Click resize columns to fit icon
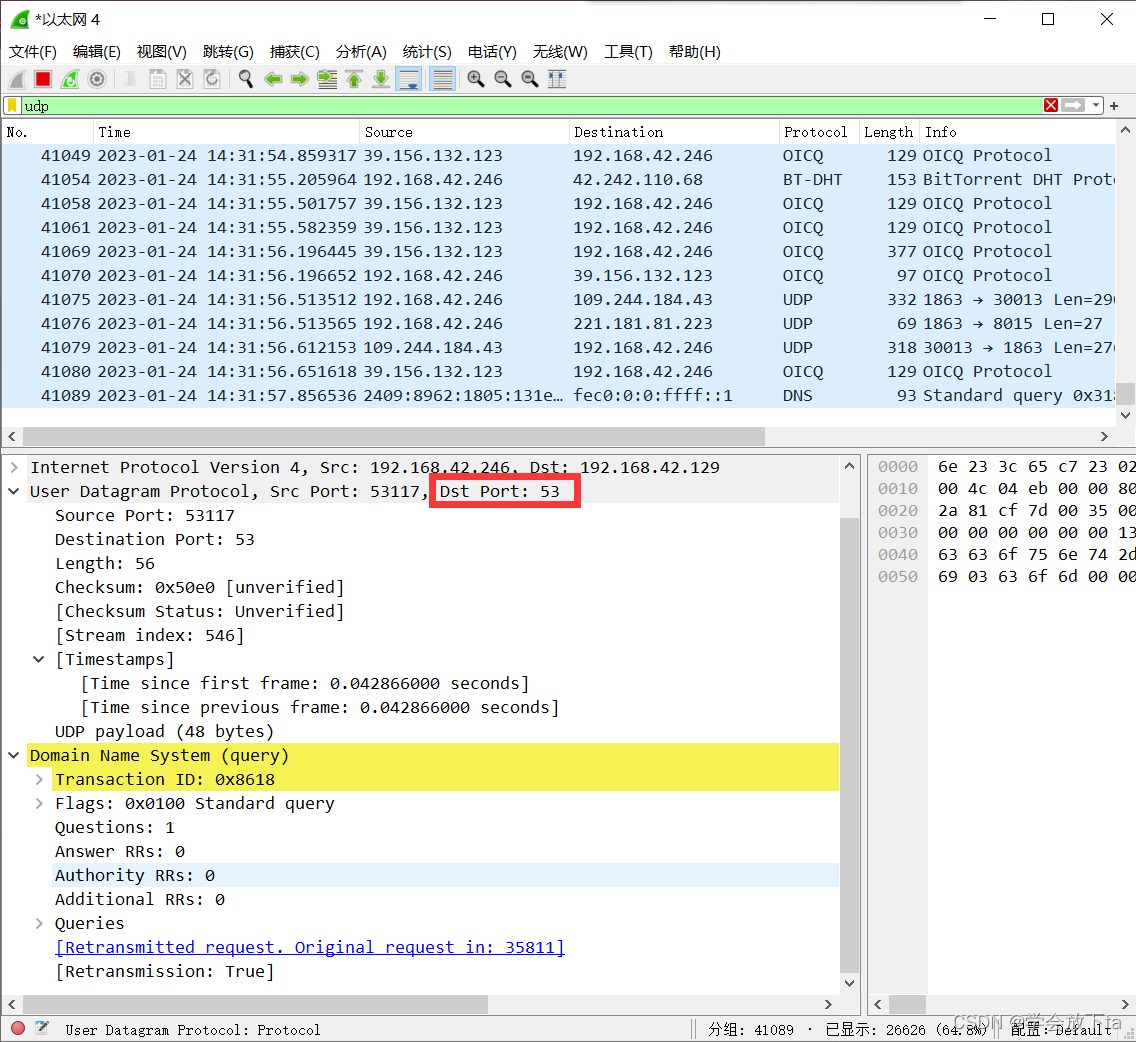 pyautogui.click(x=556, y=79)
